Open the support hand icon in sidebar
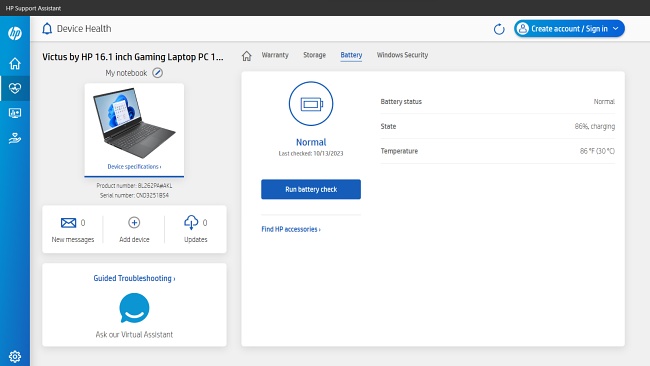Image resolution: width=650 pixels, height=366 pixels. click(x=15, y=138)
